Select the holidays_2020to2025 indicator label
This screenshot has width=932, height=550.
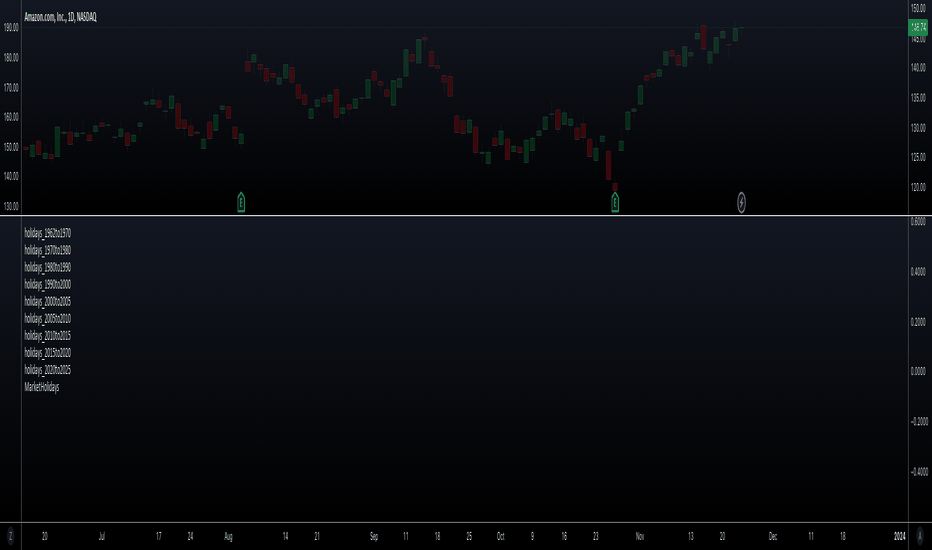[48, 370]
